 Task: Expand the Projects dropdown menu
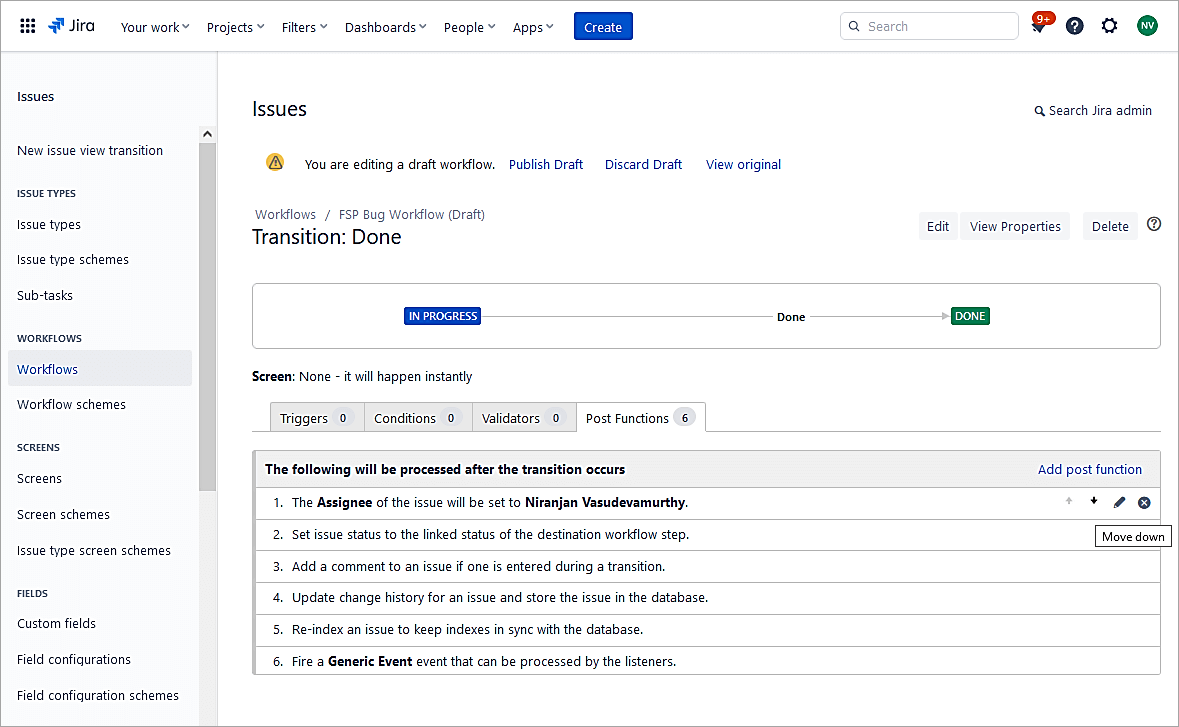click(x=235, y=27)
